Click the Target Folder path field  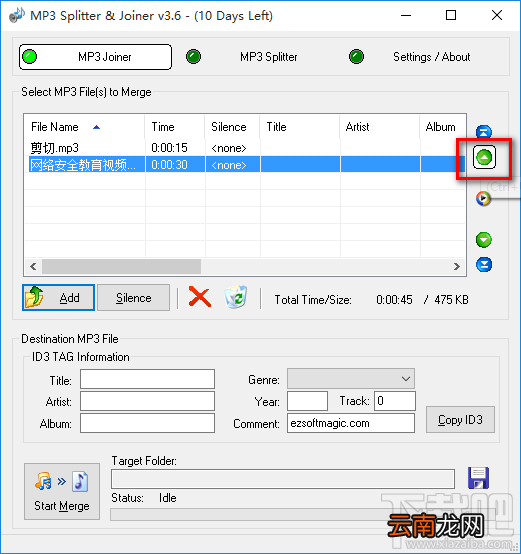(x=283, y=479)
